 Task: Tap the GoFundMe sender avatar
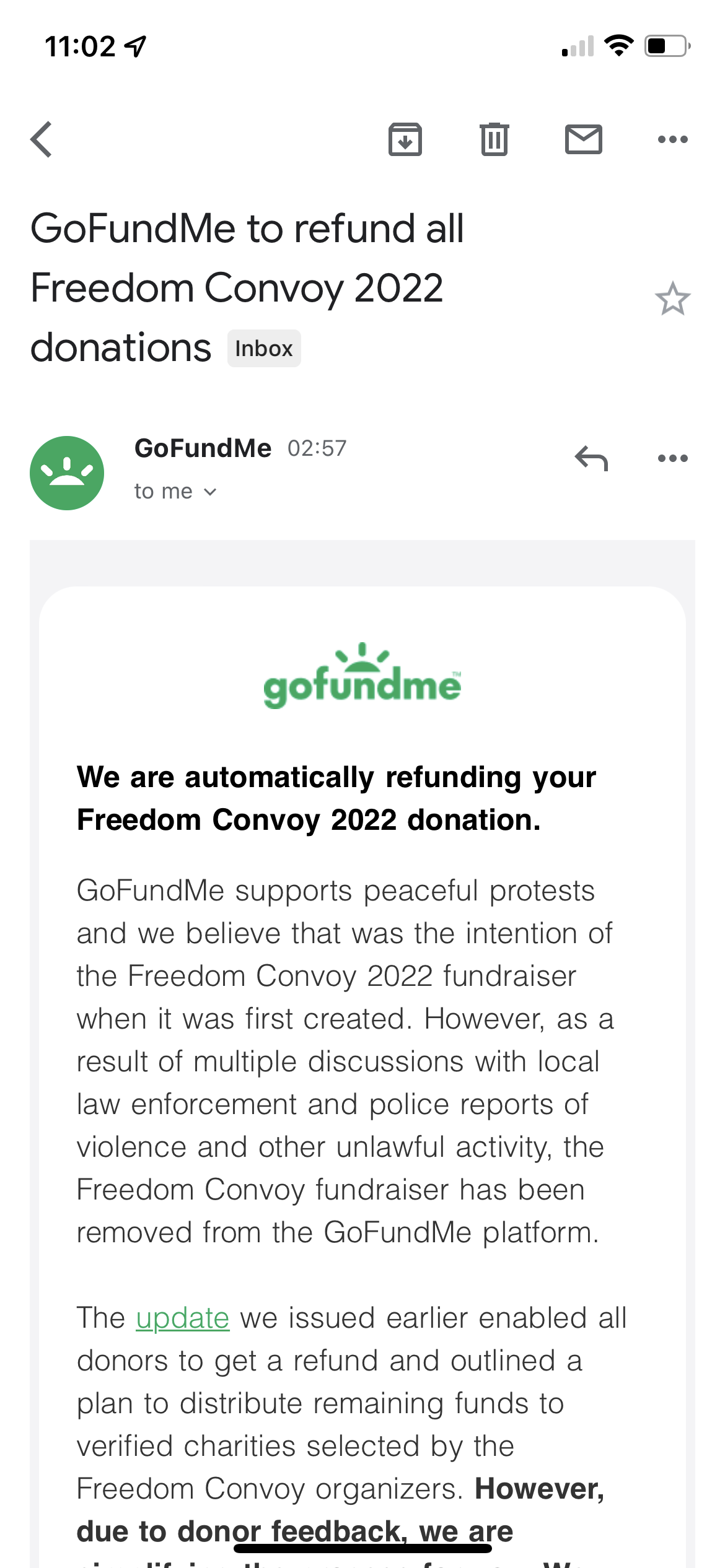click(x=67, y=473)
